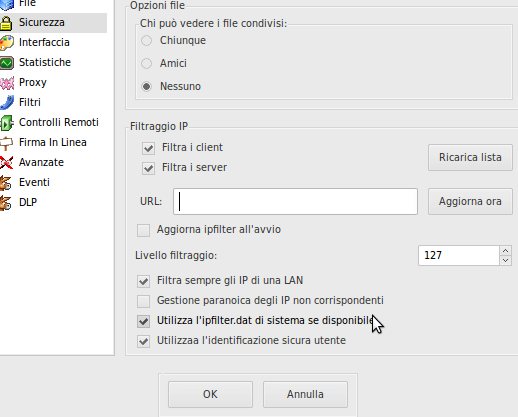Focus the URL text field

(295, 201)
